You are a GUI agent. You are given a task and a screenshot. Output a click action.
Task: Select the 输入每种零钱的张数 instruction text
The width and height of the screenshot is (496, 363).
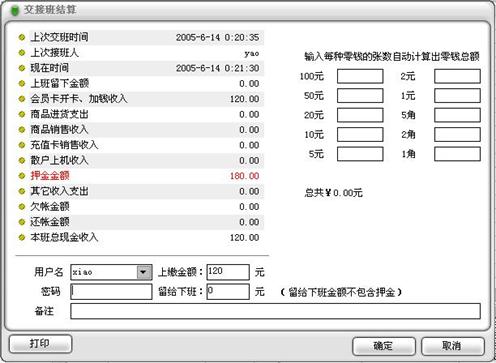(x=392, y=56)
